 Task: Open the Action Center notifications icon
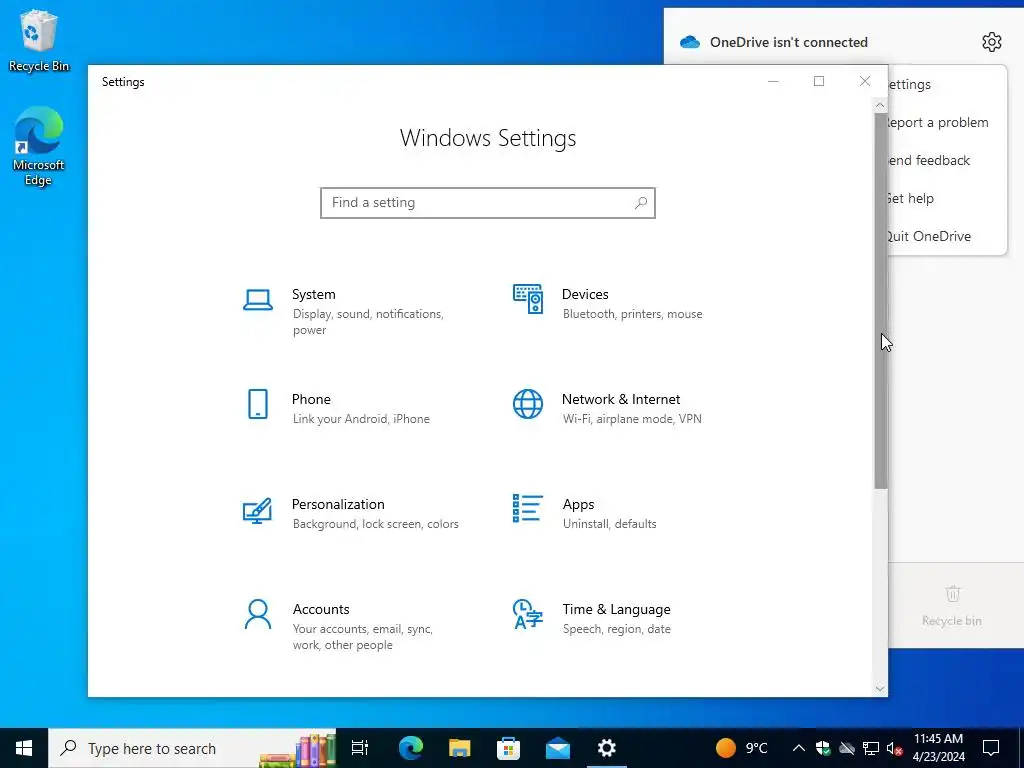coord(991,748)
